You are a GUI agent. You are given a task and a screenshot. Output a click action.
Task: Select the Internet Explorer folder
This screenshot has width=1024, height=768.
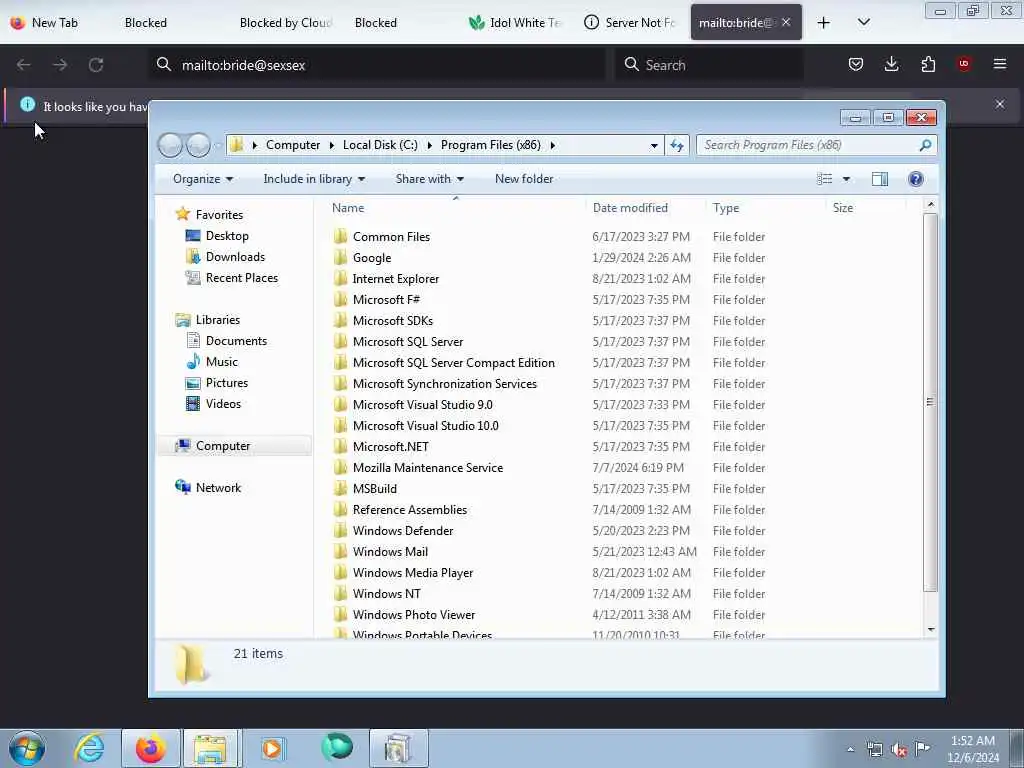coord(395,278)
